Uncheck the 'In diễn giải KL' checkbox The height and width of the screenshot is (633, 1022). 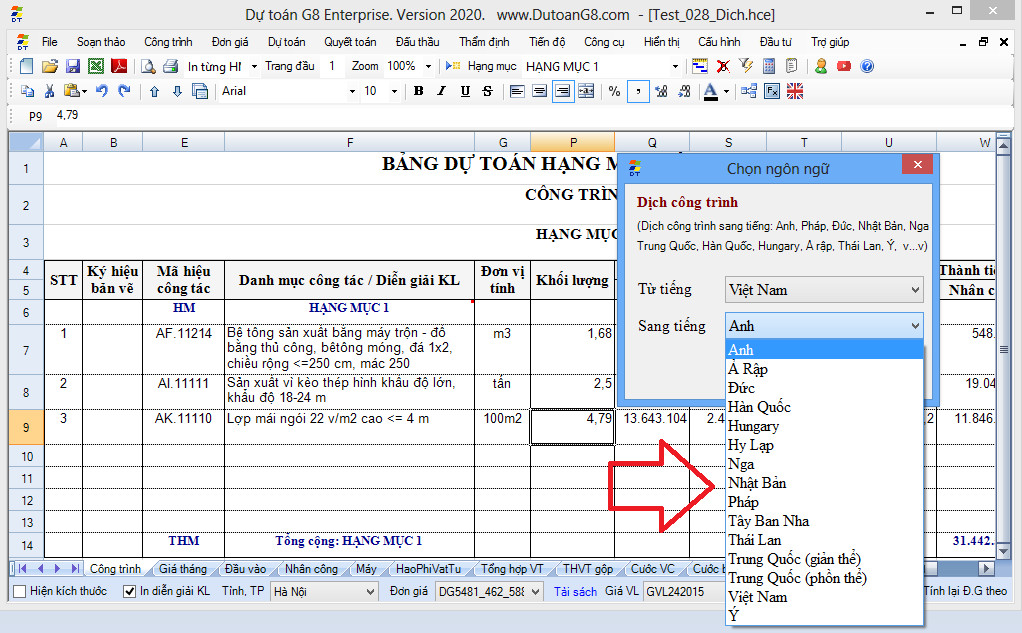click(129, 591)
